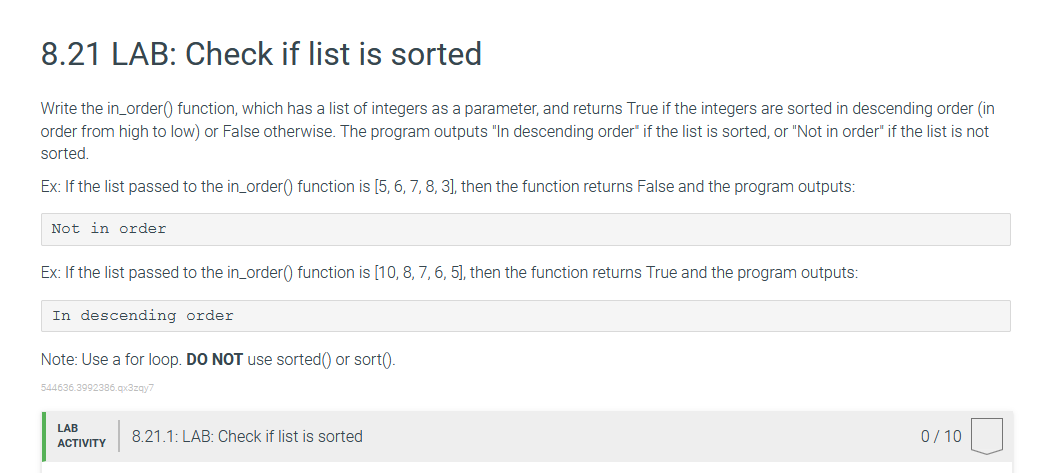Screen dimensions: 1050x473
Task: Click the text 'order from high to low)' in description
Action: [121, 131]
